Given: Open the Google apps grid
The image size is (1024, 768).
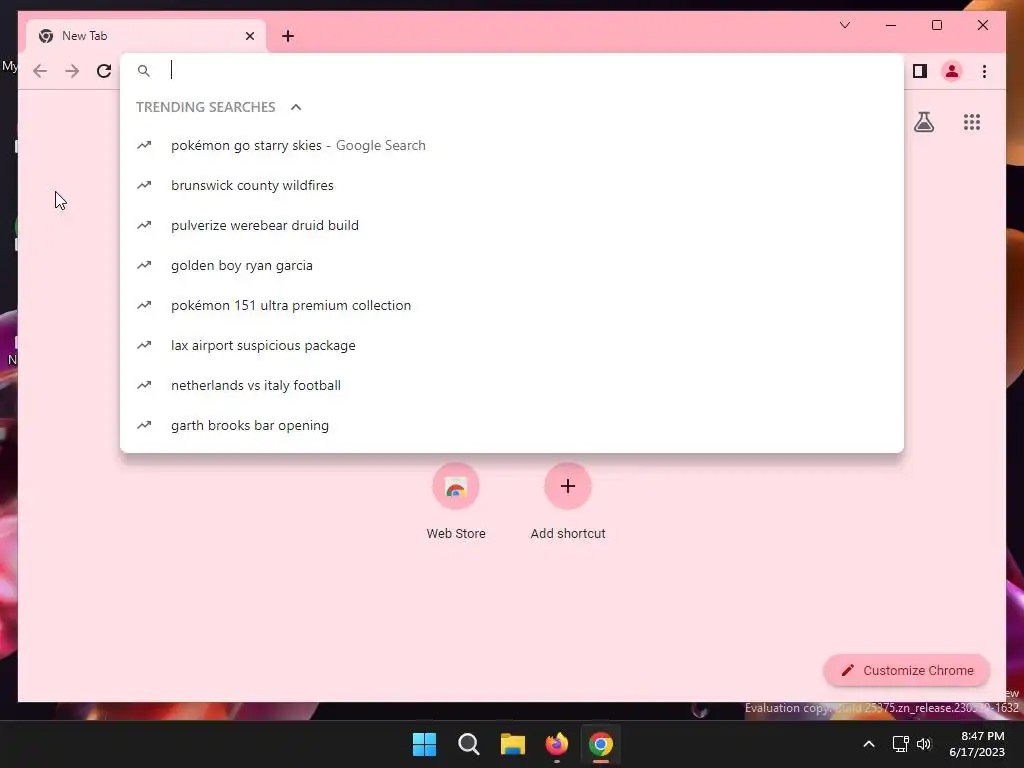Looking at the screenshot, I should tap(972, 122).
